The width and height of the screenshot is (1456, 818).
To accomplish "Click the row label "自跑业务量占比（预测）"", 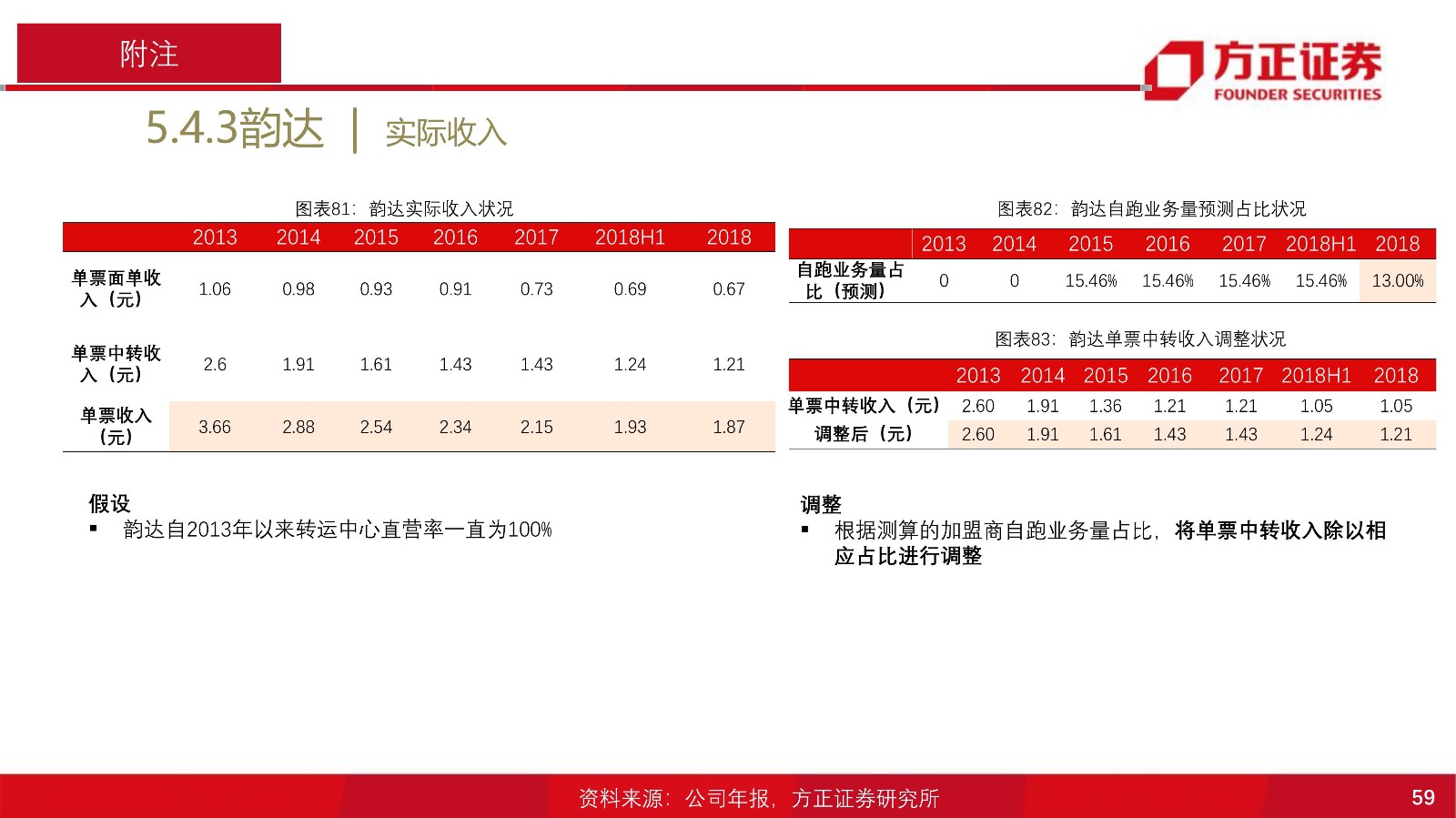I will pyautogui.click(x=850, y=280).
